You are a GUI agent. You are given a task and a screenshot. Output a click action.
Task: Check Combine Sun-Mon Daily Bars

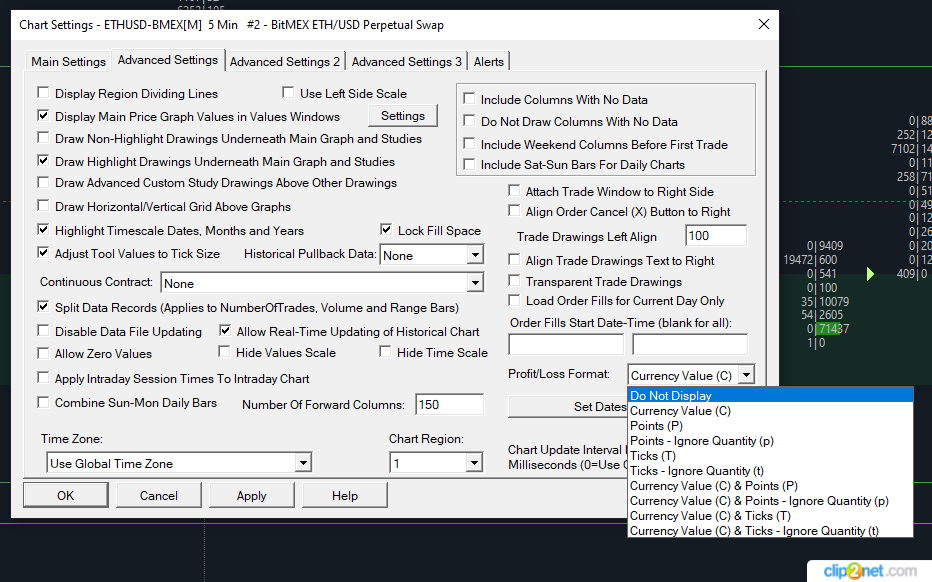[43, 402]
